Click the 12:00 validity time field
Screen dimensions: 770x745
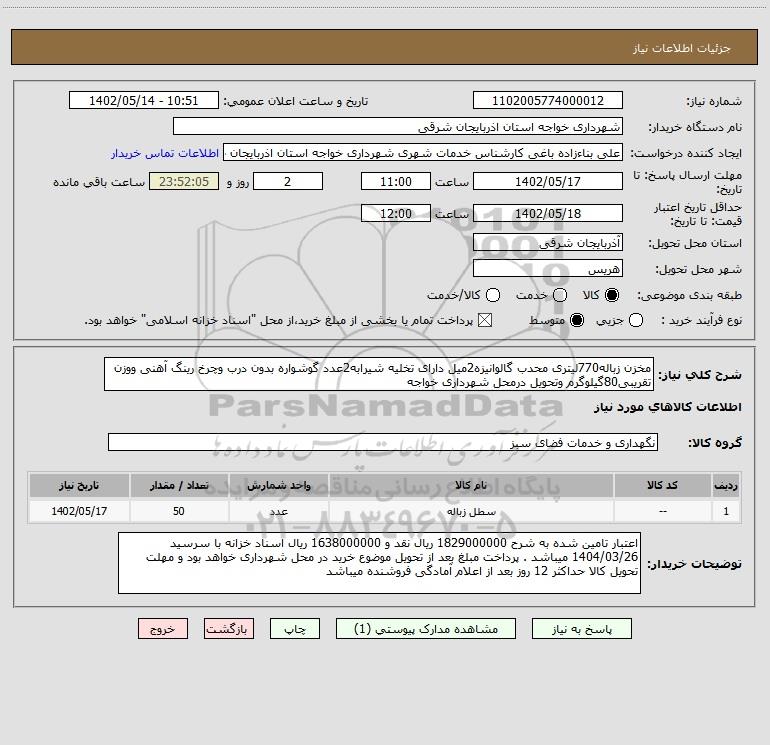(x=396, y=213)
